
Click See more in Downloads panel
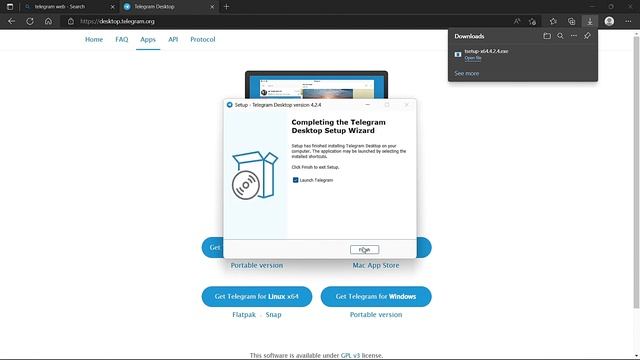[x=467, y=73]
